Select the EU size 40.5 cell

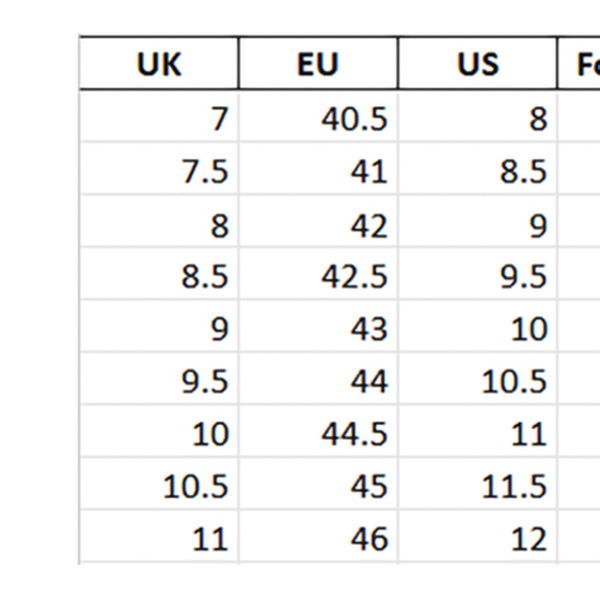[318, 118]
